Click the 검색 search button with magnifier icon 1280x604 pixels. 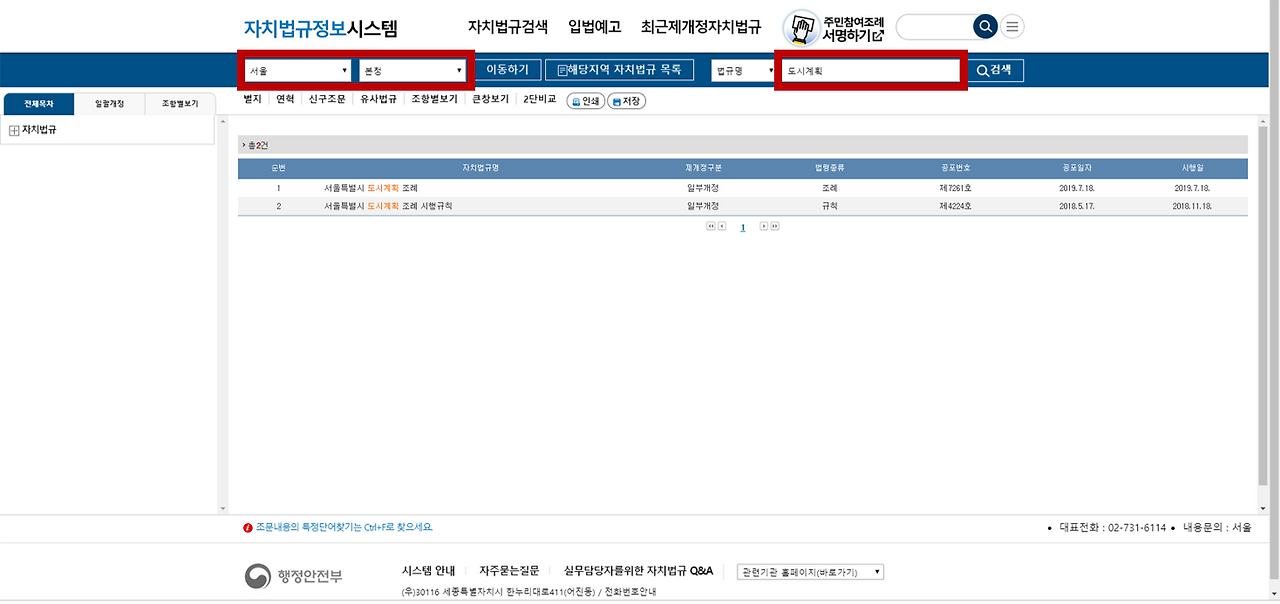tap(995, 70)
